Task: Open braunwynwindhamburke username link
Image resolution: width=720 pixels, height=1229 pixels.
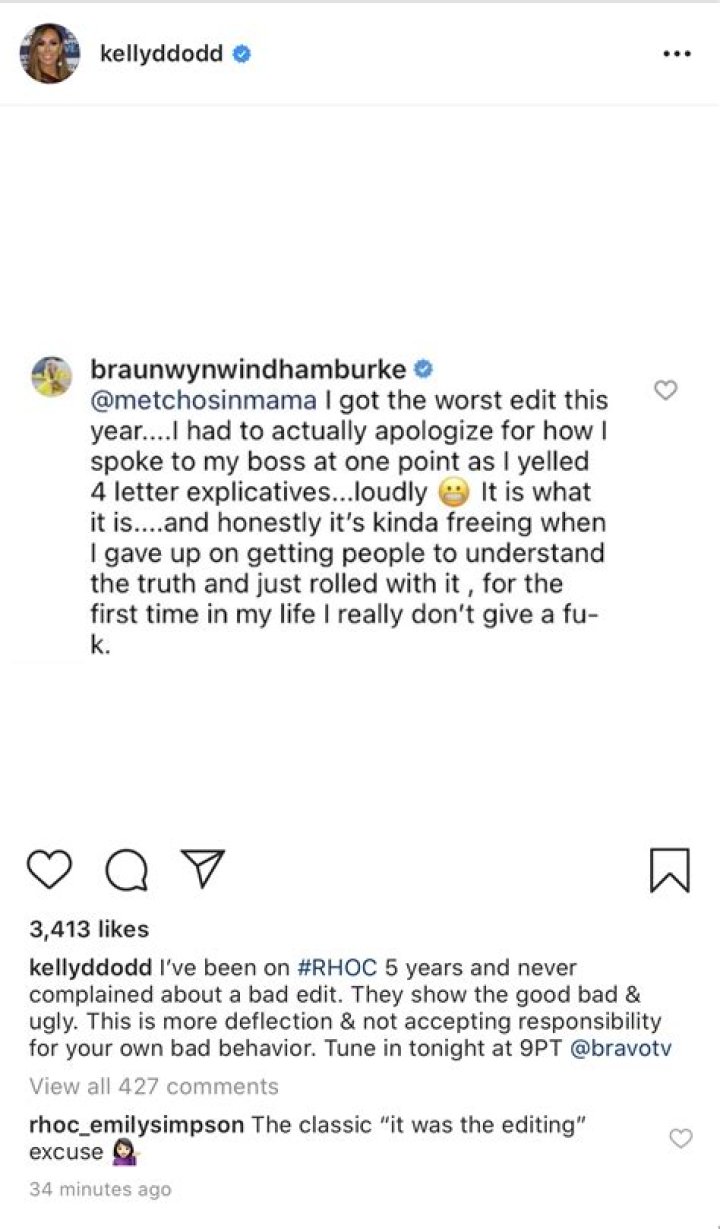Action: 249,371
